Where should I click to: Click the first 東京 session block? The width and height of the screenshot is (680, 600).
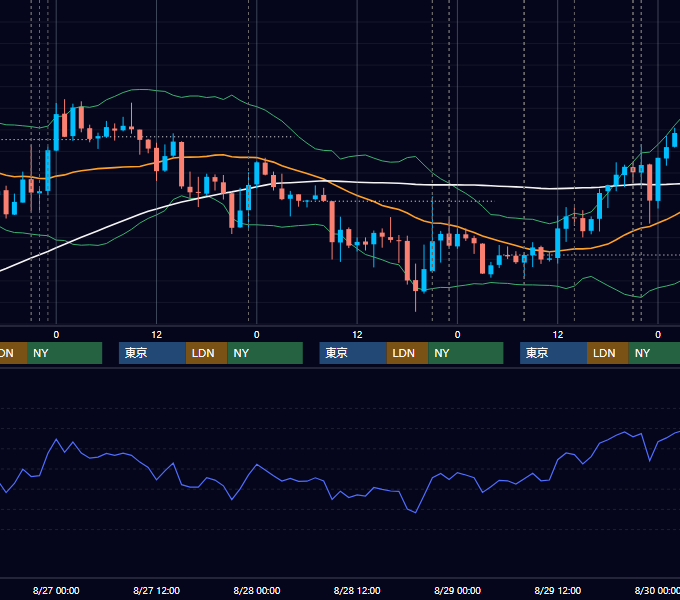pyautogui.click(x=152, y=353)
